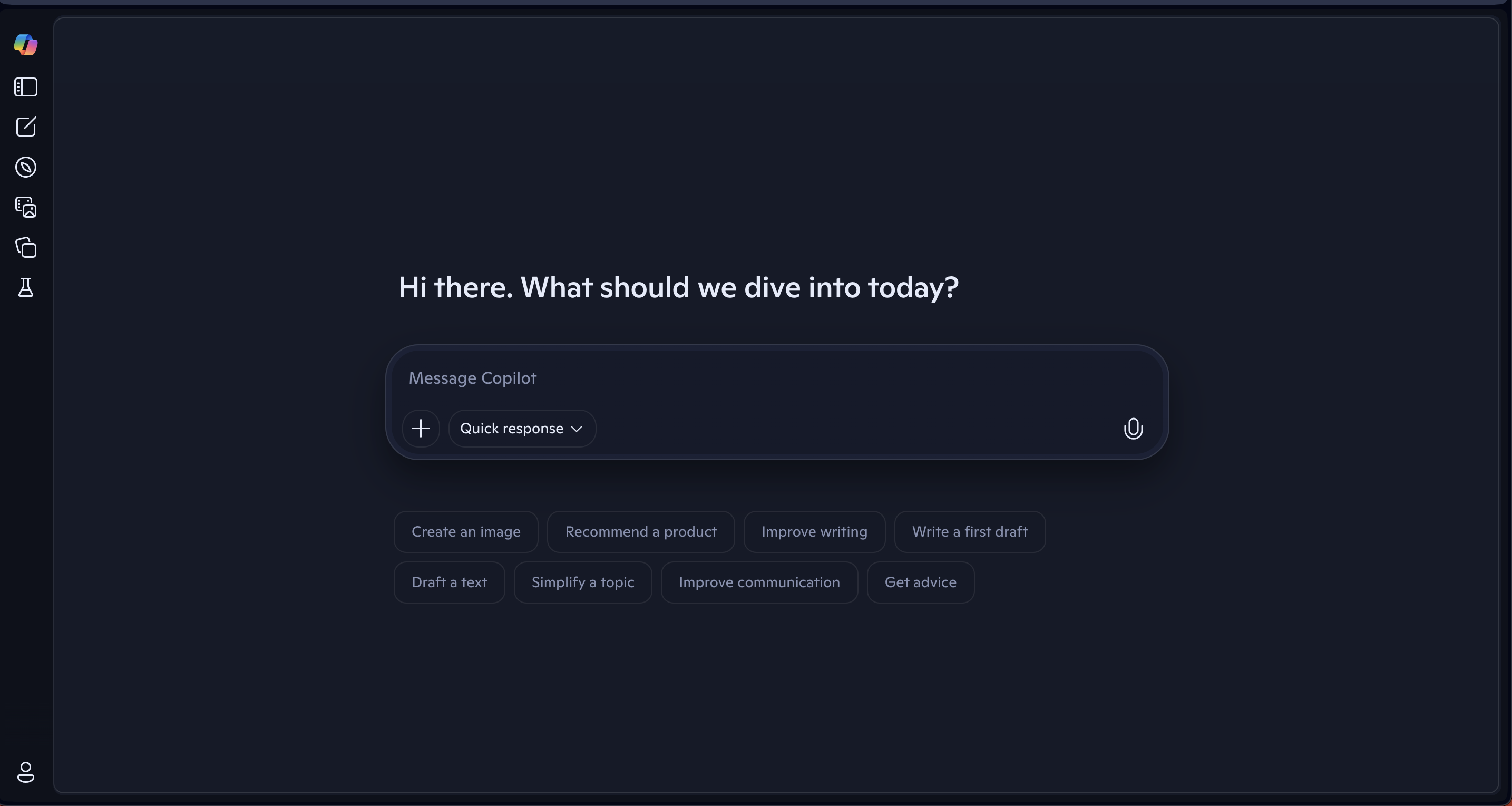Choose the Recommend a product suggestion
This screenshot has height=806, width=1512.
pyautogui.click(x=640, y=532)
